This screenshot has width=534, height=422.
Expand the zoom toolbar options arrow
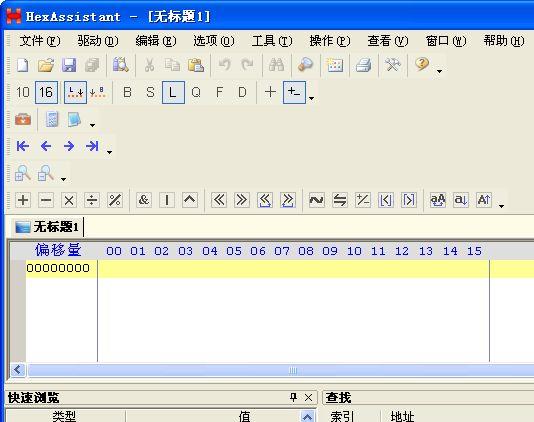[x=63, y=179]
